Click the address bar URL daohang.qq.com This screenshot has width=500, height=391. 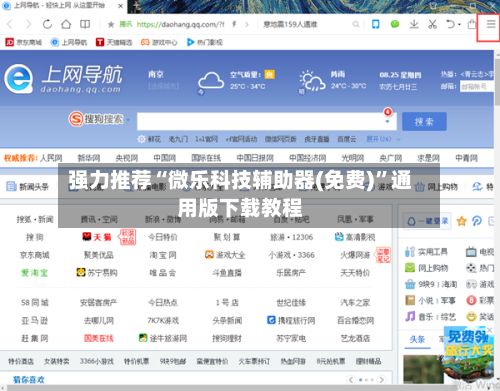pyautogui.click(x=180, y=24)
